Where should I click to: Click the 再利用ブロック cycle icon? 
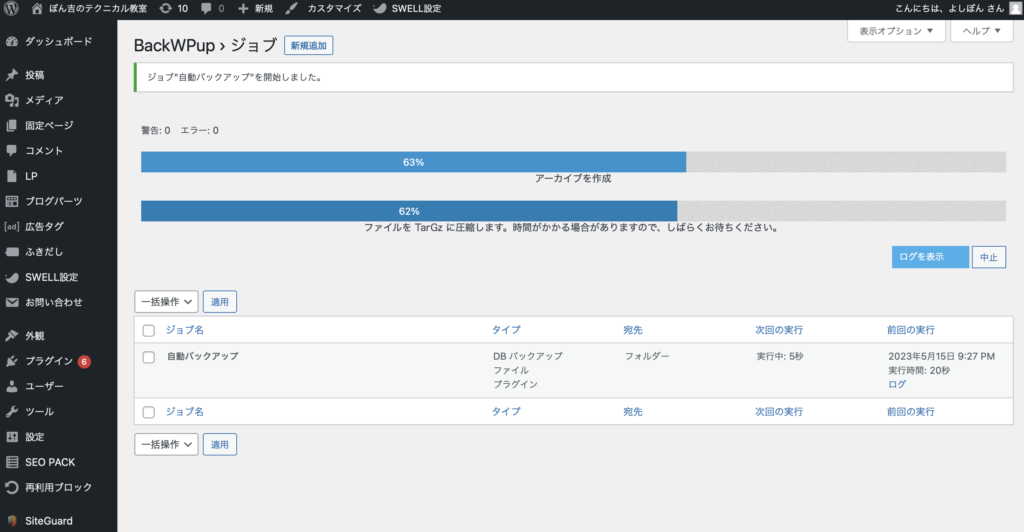12,487
